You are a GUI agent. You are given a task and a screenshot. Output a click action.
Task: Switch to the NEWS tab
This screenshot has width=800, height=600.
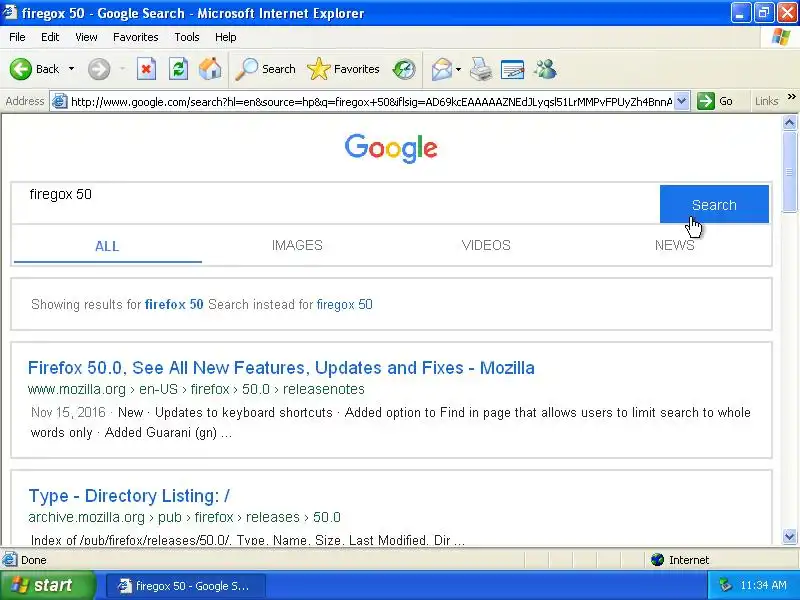(x=674, y=245)
